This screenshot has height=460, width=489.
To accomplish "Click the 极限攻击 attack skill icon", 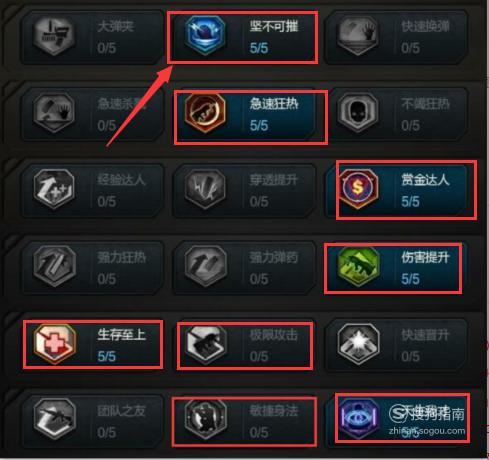I will pyautogui.click(x=205, y=344).
